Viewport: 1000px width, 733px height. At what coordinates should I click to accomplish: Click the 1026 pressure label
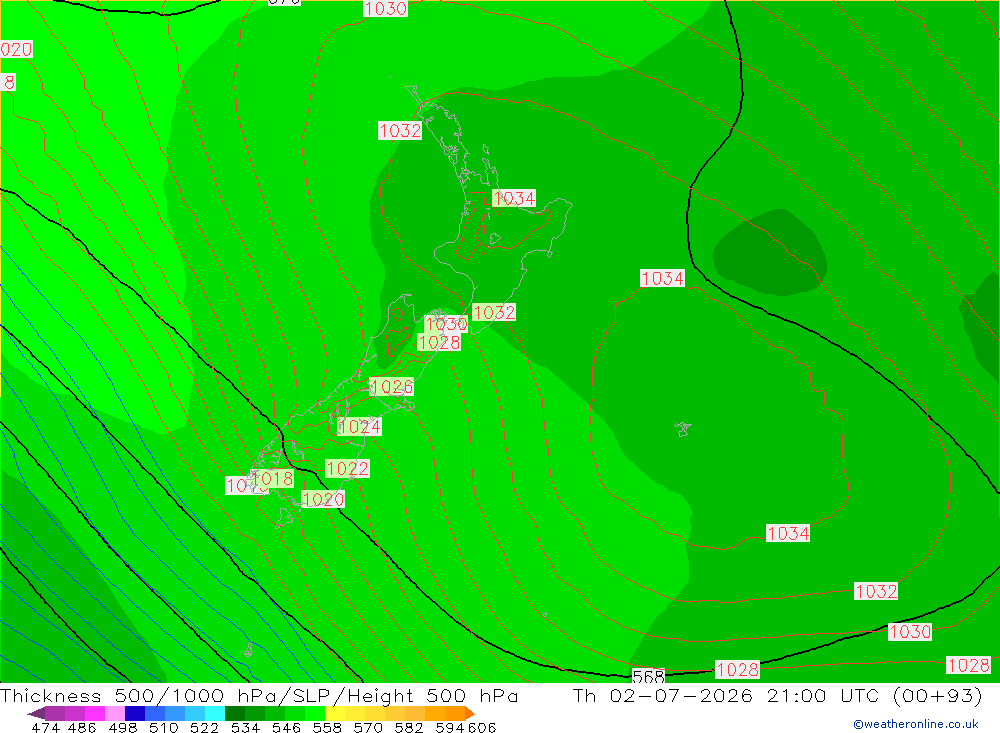[392, 386]
